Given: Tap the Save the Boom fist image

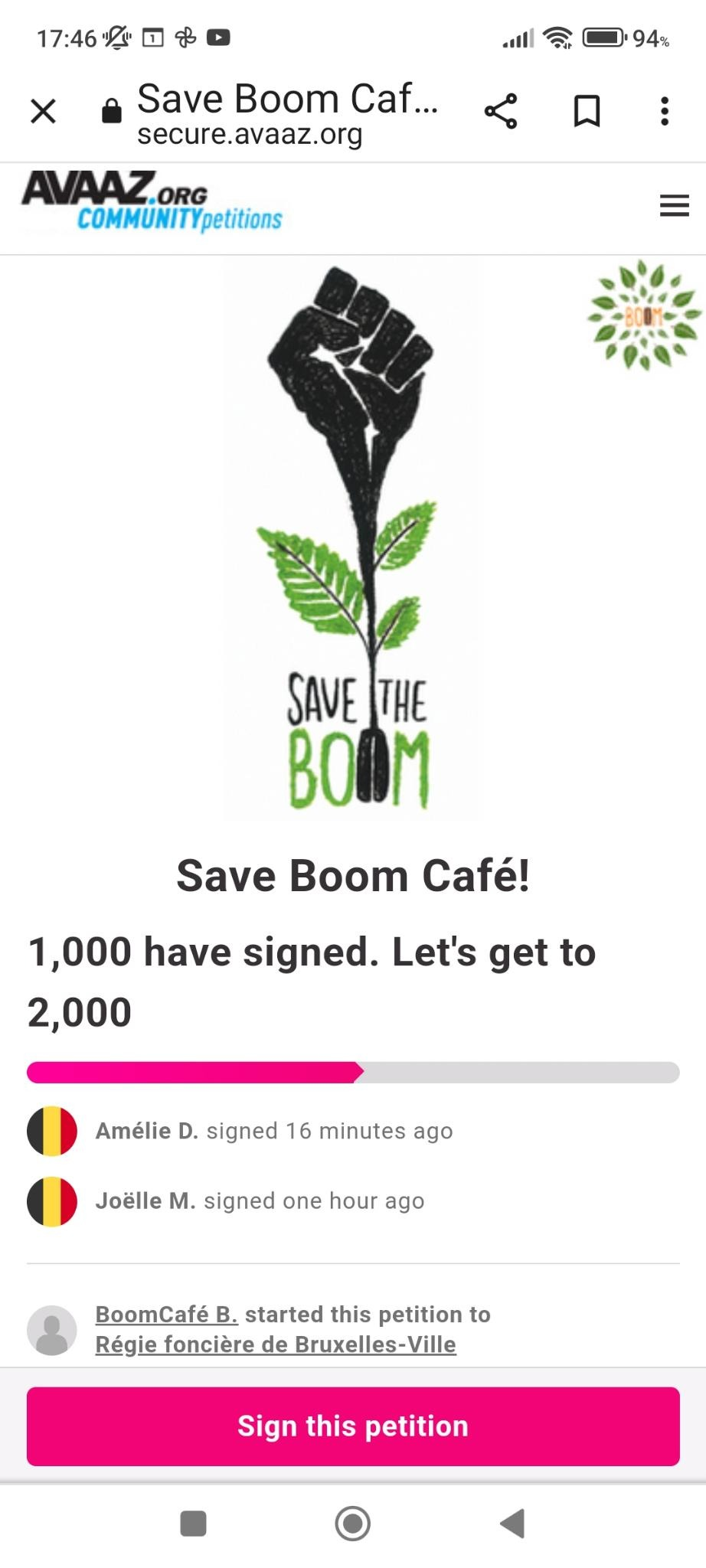Looking at the screenshot, I should [353, 536].
